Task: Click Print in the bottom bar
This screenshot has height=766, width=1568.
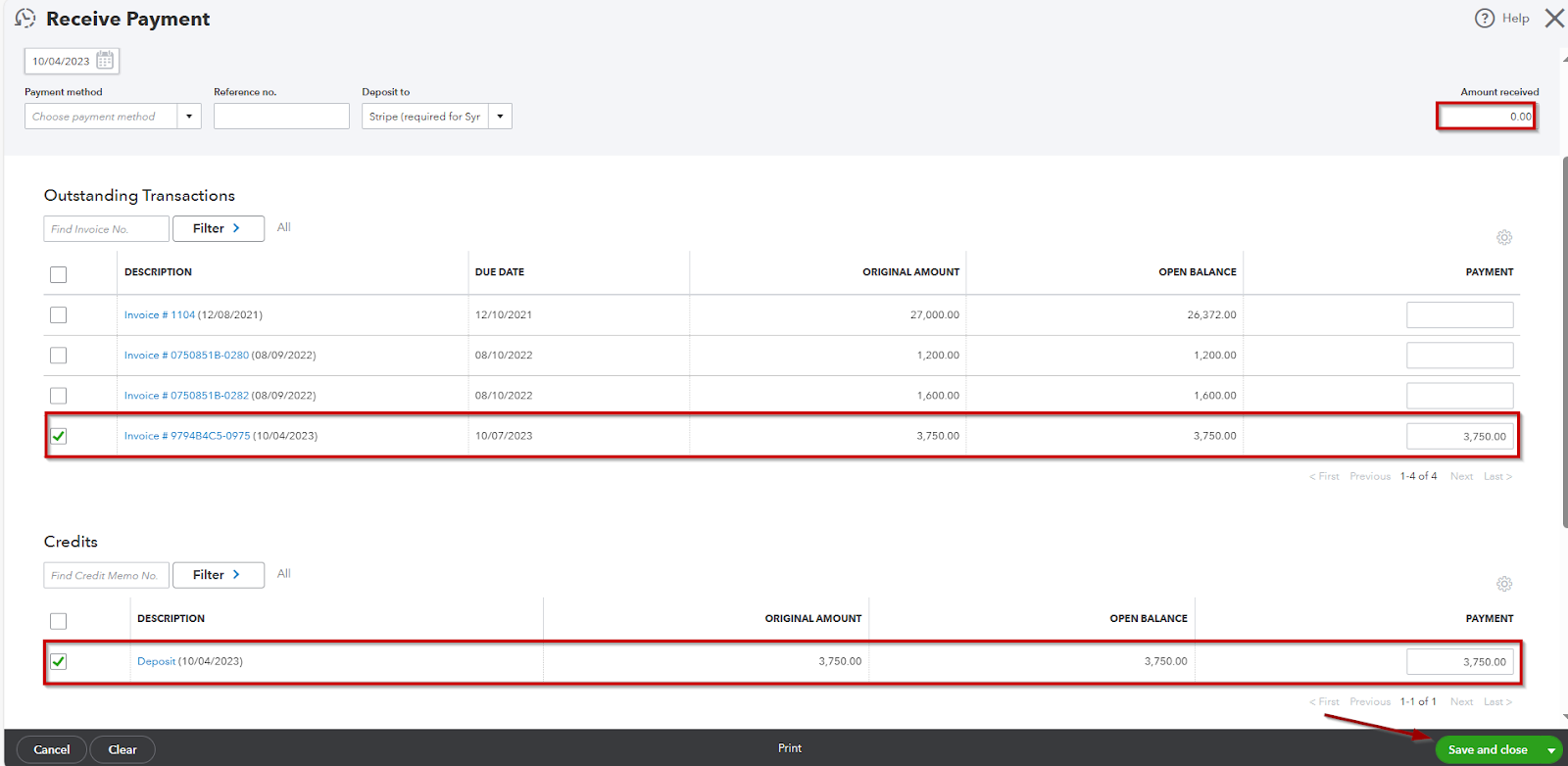Action: pyautogui.click(x=790, y=748)
